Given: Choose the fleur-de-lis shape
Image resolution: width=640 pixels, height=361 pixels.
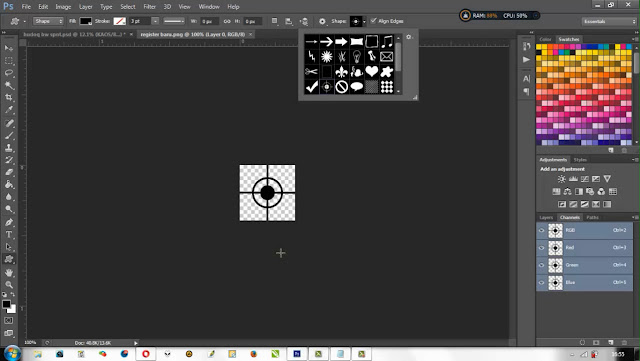Looking at the screenshot, I should pyautogui.click(x=341, y=71).
